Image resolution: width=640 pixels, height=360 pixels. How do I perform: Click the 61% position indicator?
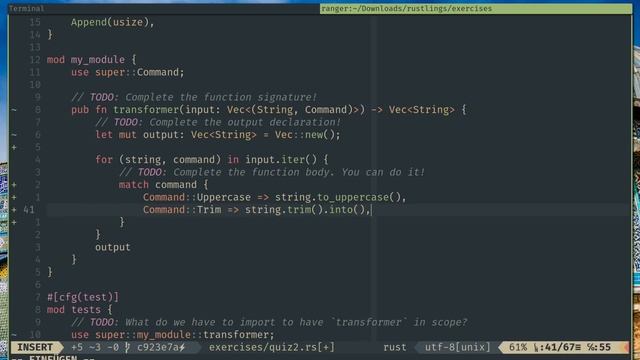click(x=518, y=347)
